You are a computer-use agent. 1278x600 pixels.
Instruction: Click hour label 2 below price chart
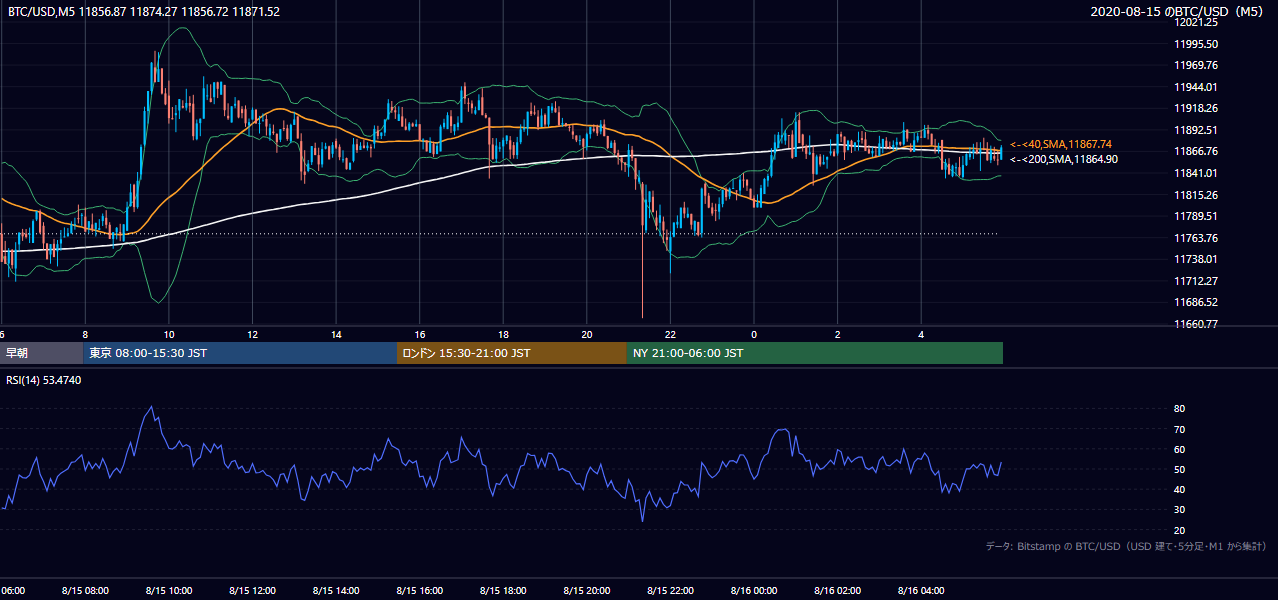pyautogui.click(x=838, y=335)
